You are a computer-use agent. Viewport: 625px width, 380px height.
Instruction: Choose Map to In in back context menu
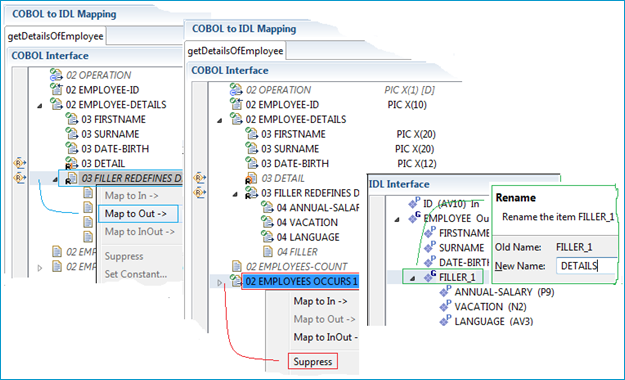tap(132, 195)
